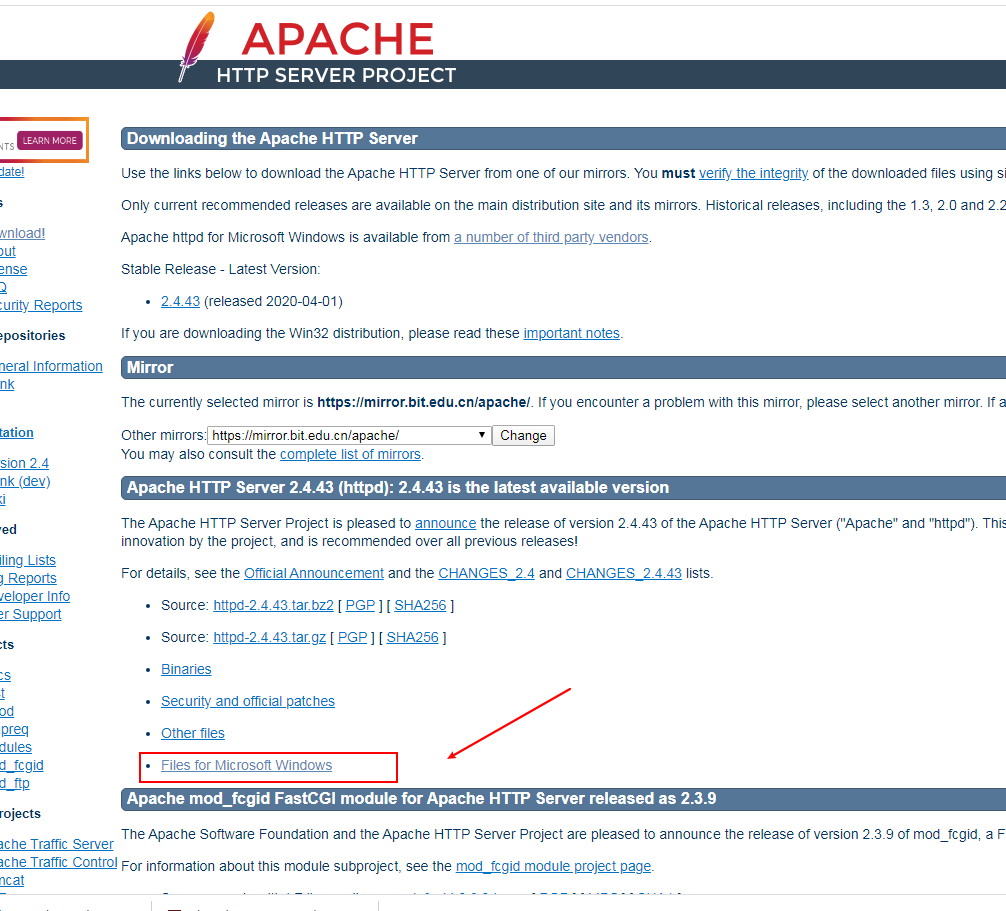This screenshot has height=911, width=1006.
Task: Click the mod_fcgid FastCGI module heading
Action: [422, 799]
